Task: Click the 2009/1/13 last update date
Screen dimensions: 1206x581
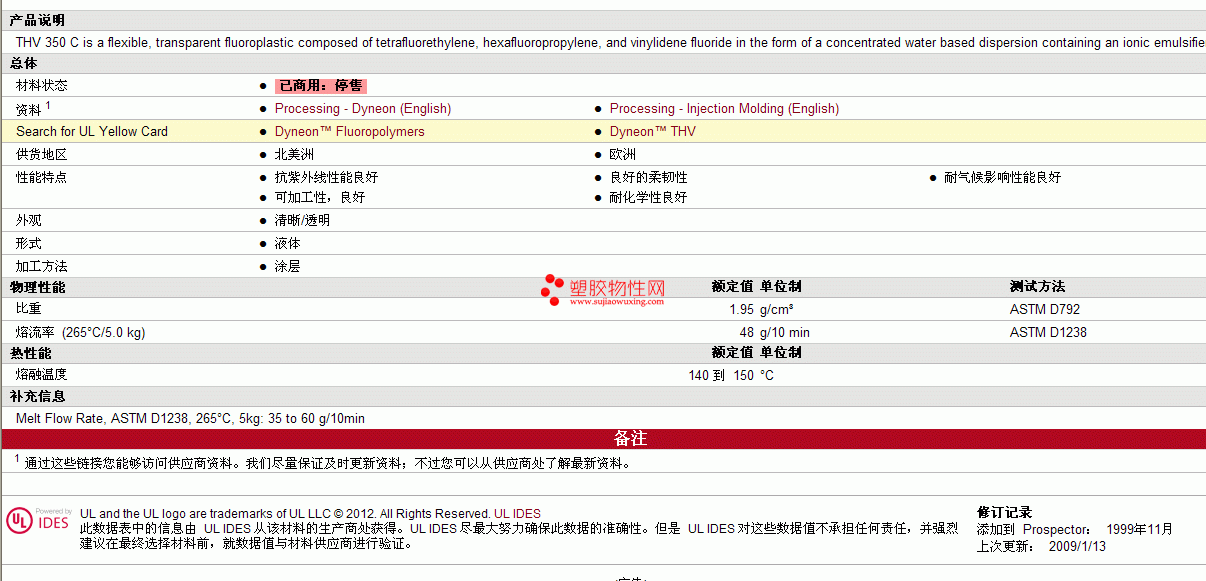Action: (x=1077, y=547)
